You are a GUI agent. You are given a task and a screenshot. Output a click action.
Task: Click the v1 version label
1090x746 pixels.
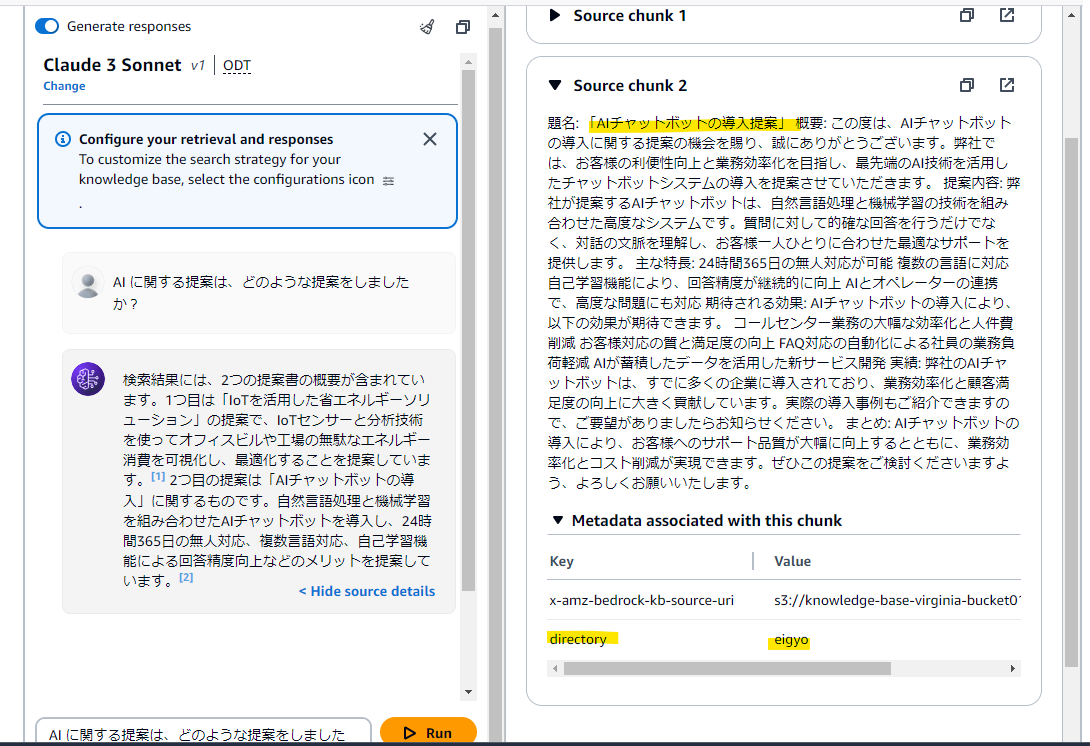tap(198, 65)
